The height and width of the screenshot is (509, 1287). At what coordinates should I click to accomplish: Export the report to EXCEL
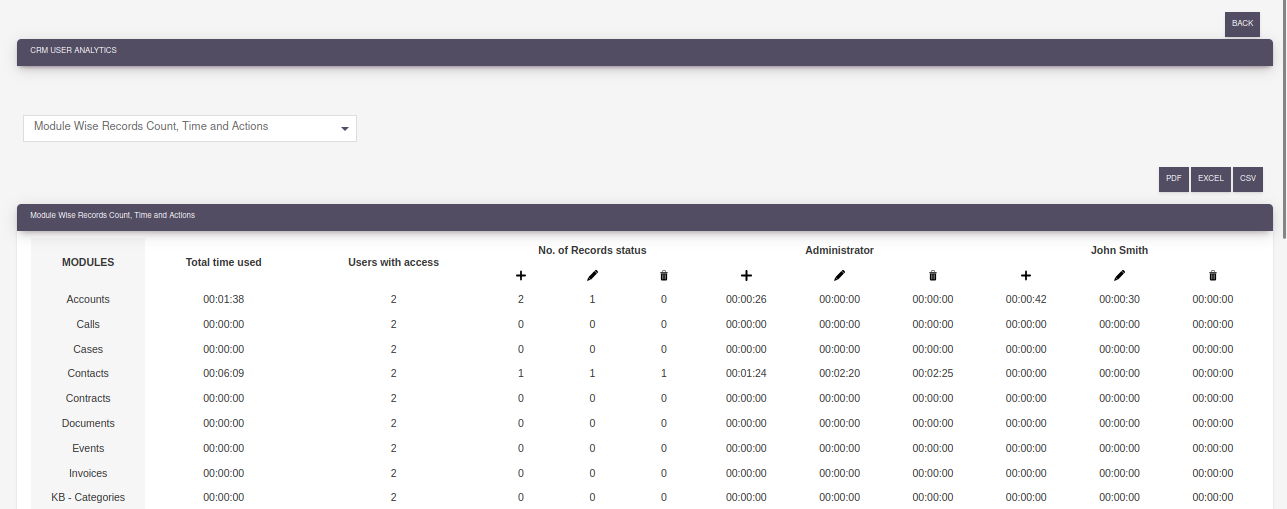(1210, 179)
